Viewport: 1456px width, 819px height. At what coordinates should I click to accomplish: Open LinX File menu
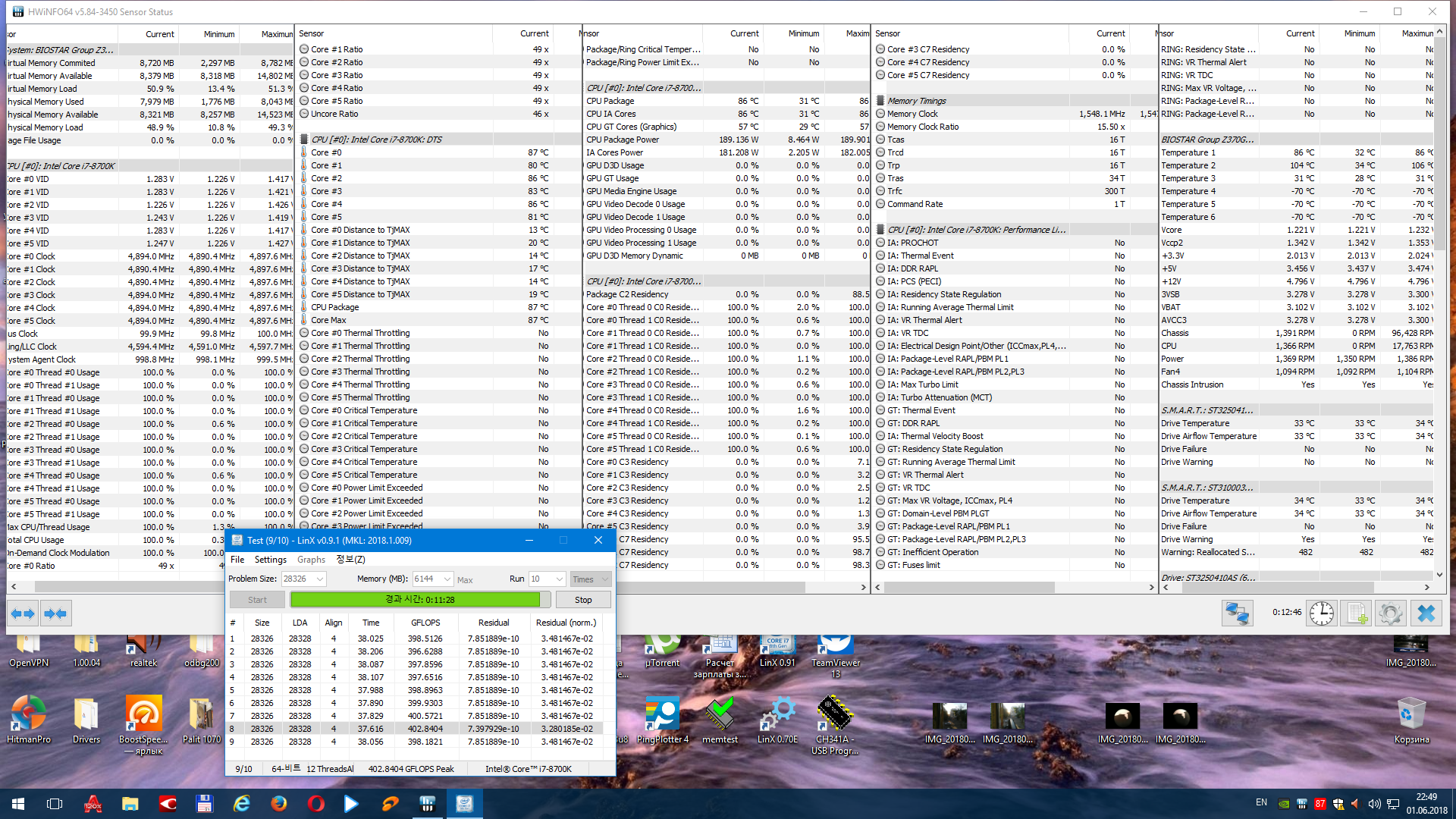point(237,560)
